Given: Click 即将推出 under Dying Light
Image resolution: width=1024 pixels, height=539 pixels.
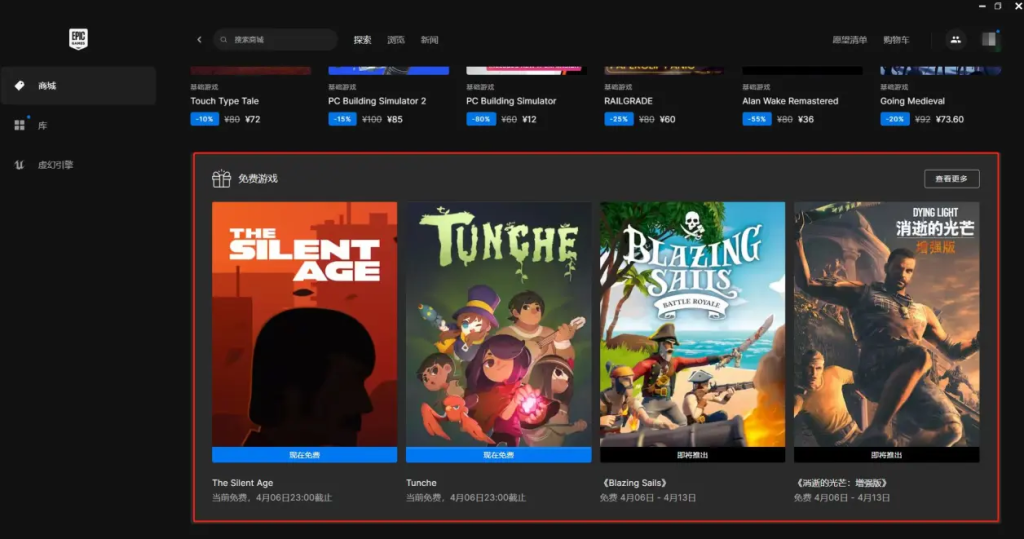Looking at the screenshot, I should [886, 455].
